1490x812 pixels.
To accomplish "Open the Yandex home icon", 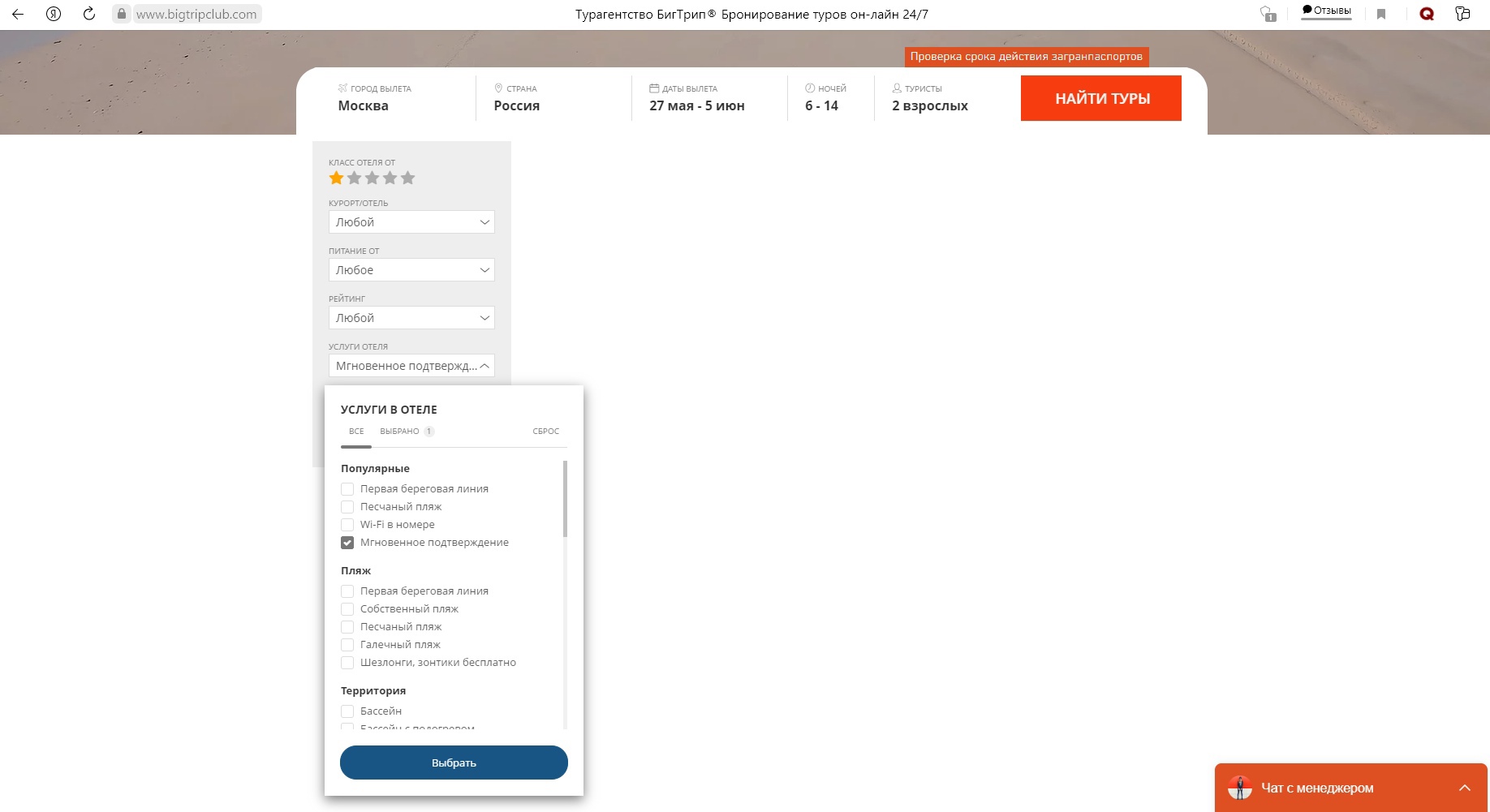I will (x=54, y=14).
